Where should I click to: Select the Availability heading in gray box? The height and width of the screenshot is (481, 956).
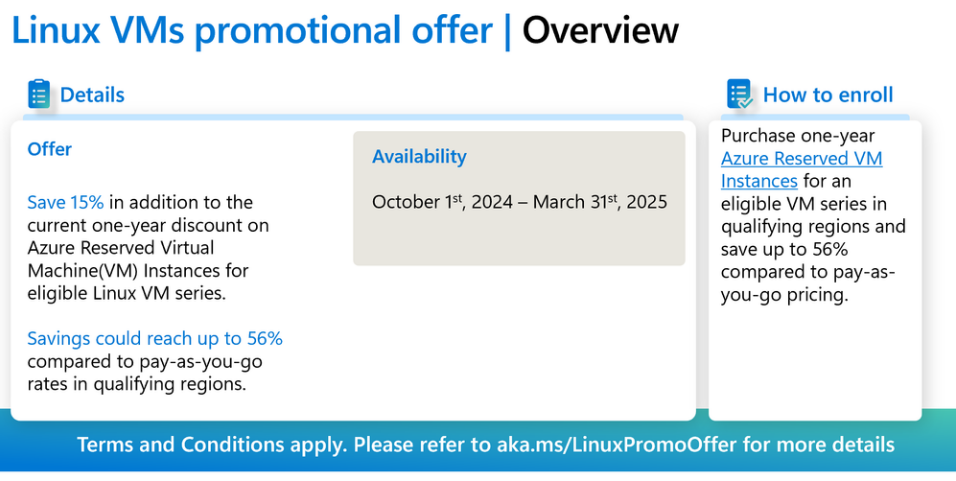419,157
